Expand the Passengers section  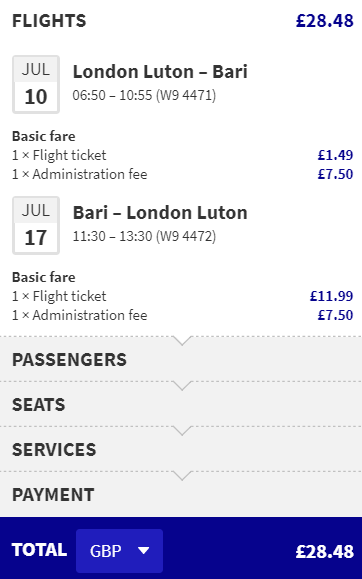(x=181, y=359)
